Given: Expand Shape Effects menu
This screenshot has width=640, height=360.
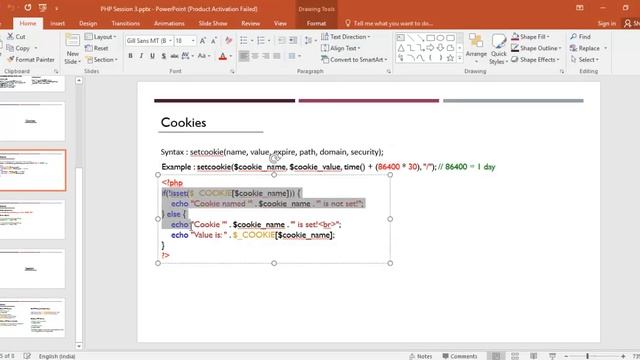Looking at the screenshot, I should (536, 60).
